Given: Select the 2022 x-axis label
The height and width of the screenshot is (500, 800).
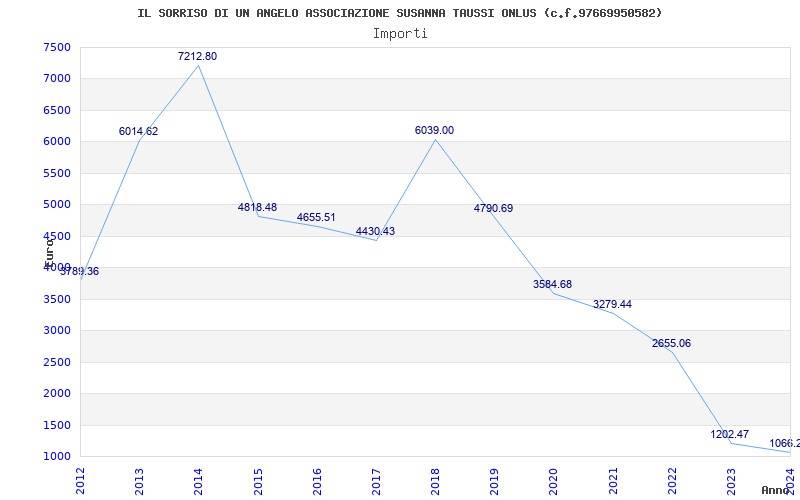Looking at the screenshot, I should 672,480.
